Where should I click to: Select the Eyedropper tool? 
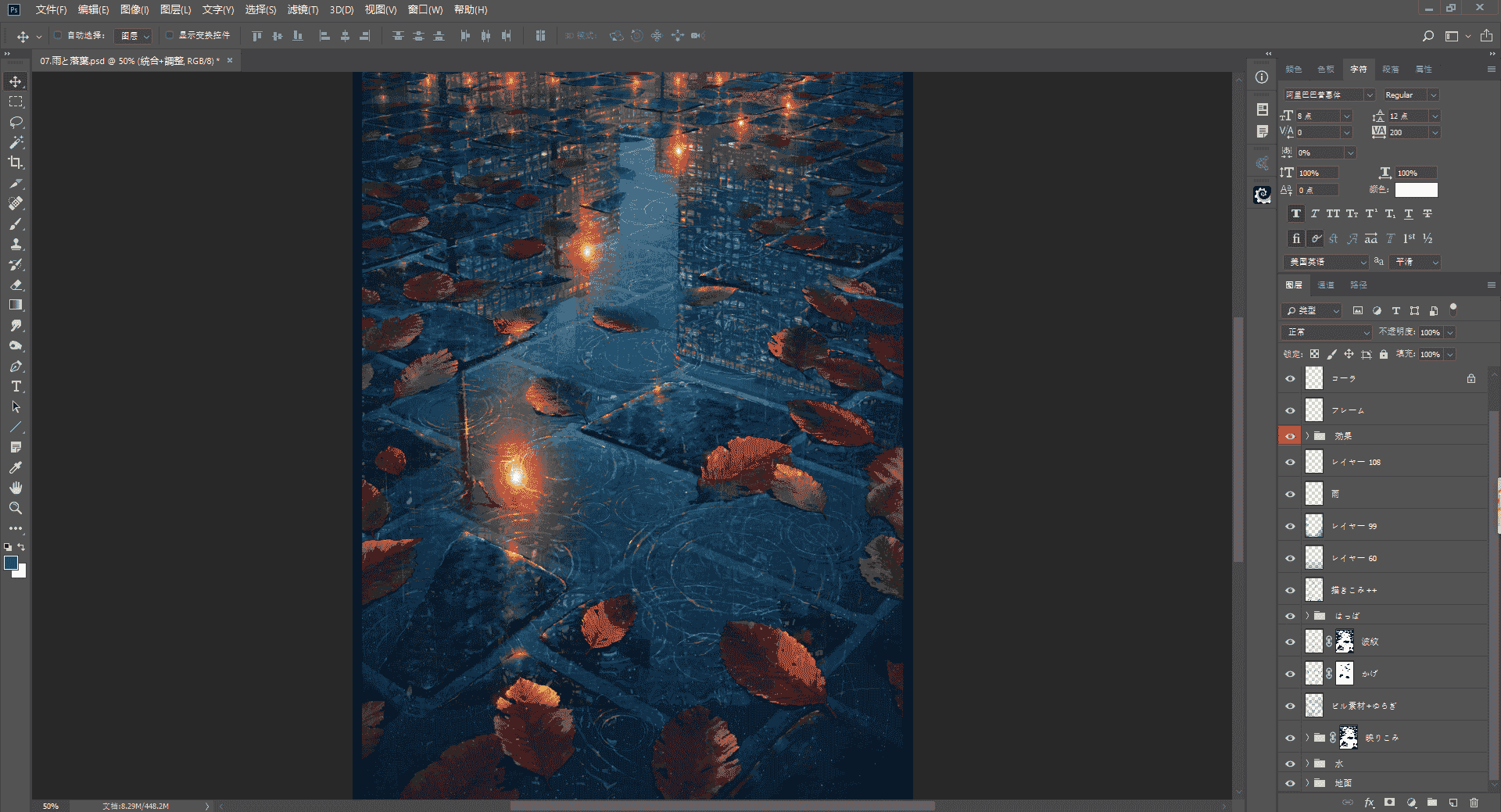pyautogui.click(x=16, y=467)
